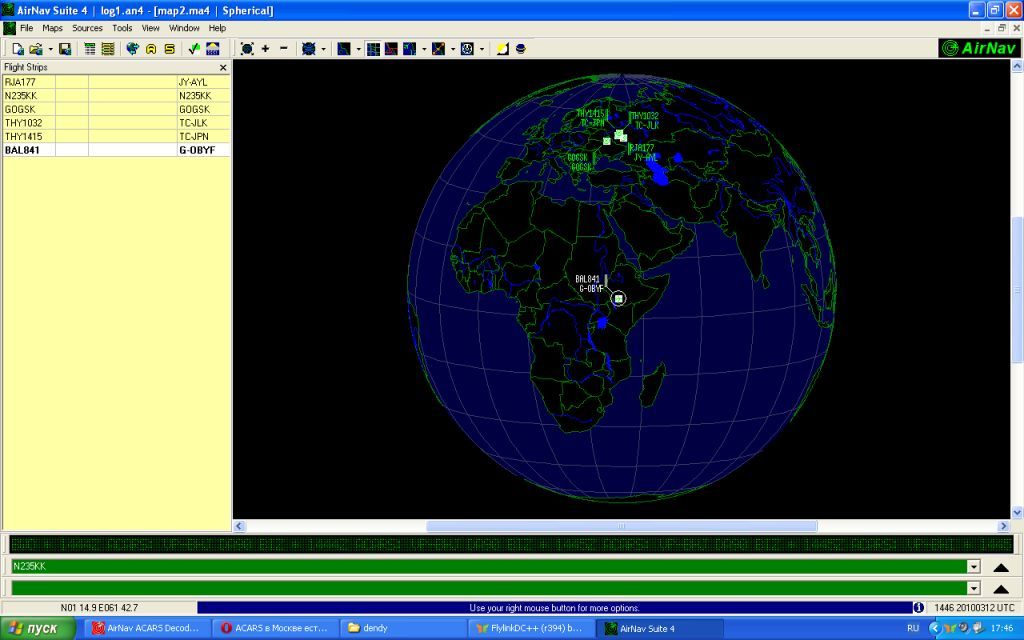Click the blue globe projection icon
The width and height of the screenshot is (1024, 640).
(x=309, y=49)
